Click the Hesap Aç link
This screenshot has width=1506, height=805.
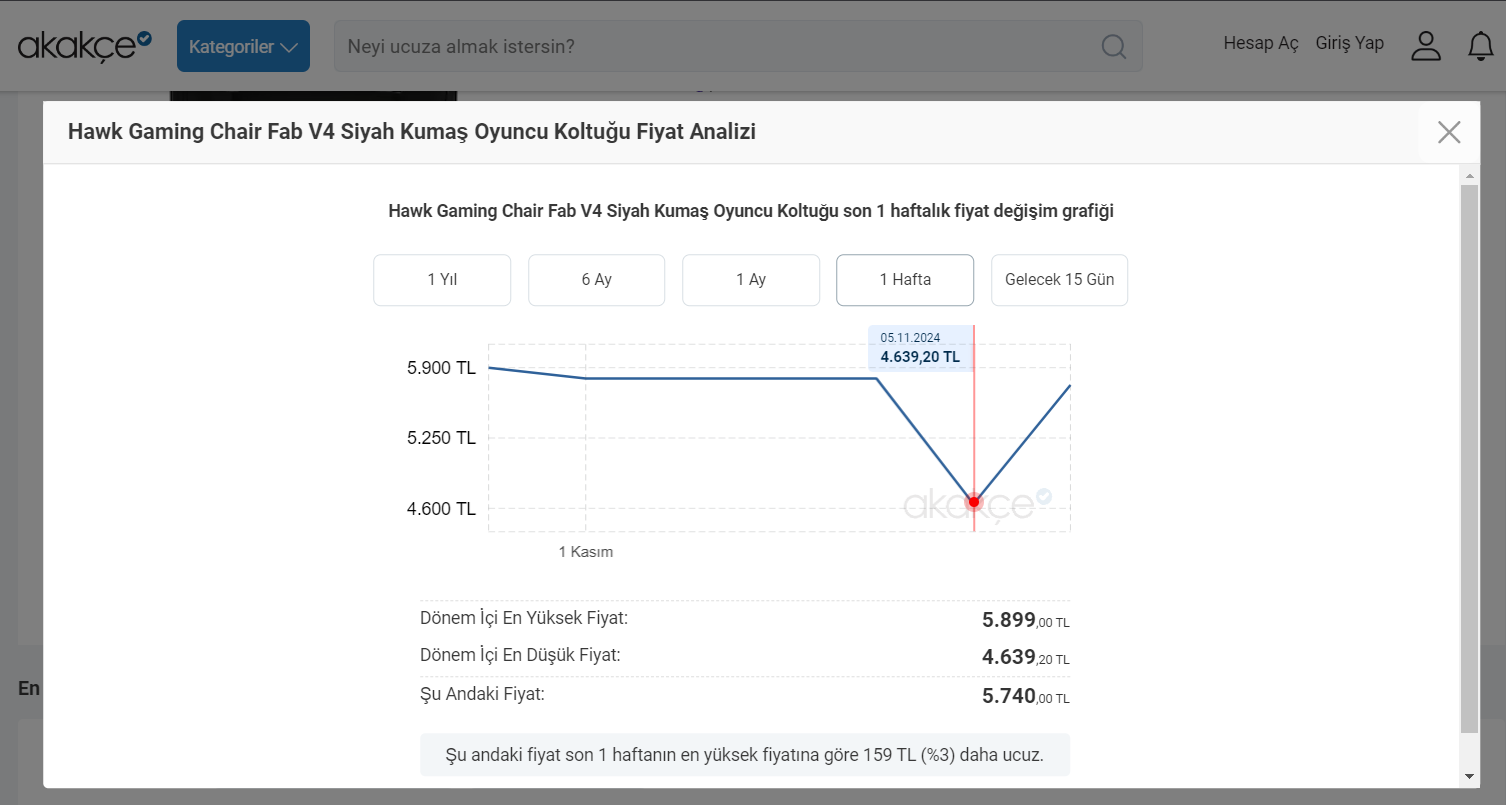[1260, 43]
